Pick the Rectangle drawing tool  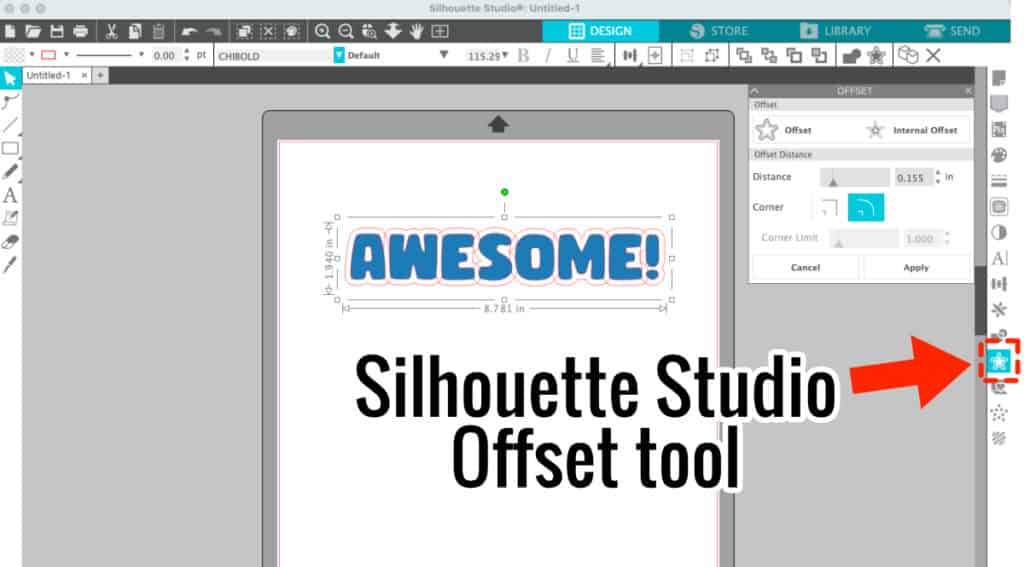pos(10,148)
